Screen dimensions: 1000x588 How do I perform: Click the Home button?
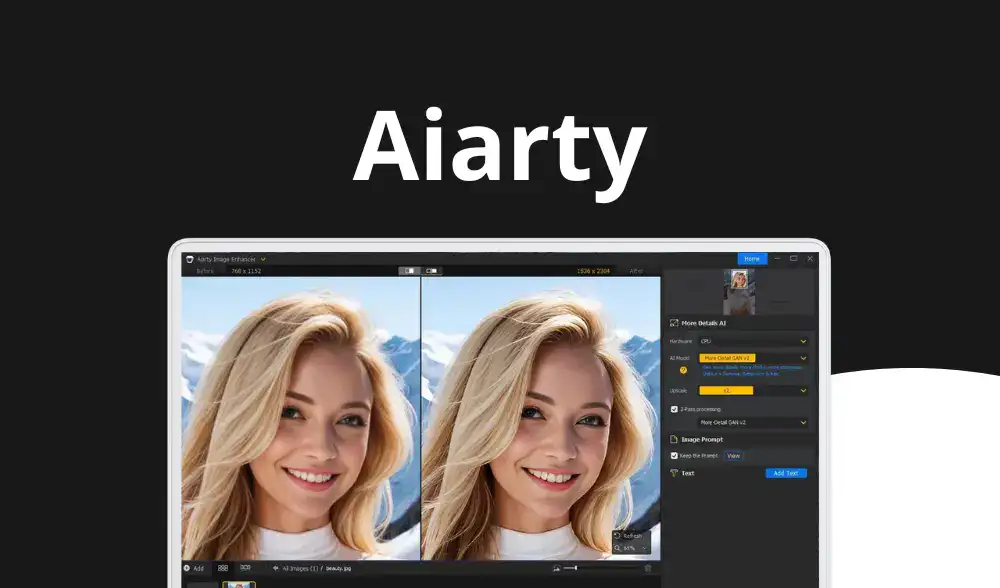pos(752,259)
